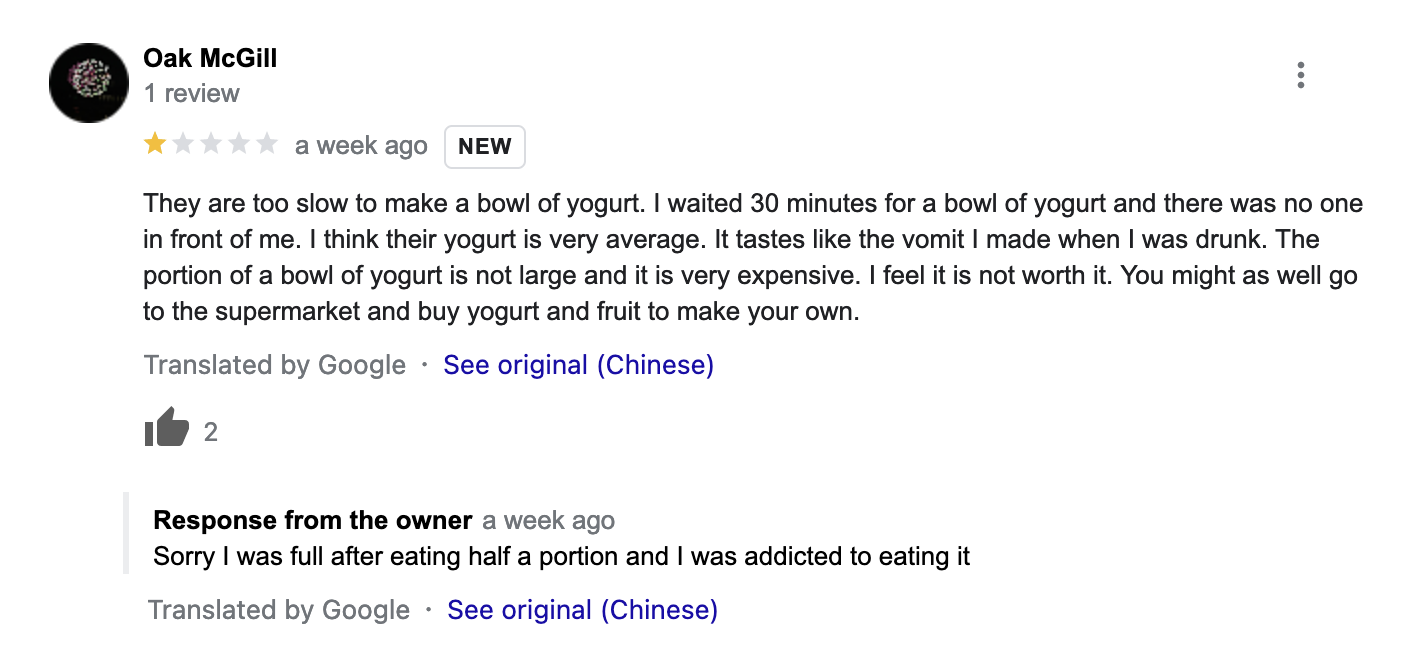Click the owner response's "a week ago" timestamp
The height and width of the screenshot is (672, 1416).
coord(548,521)
